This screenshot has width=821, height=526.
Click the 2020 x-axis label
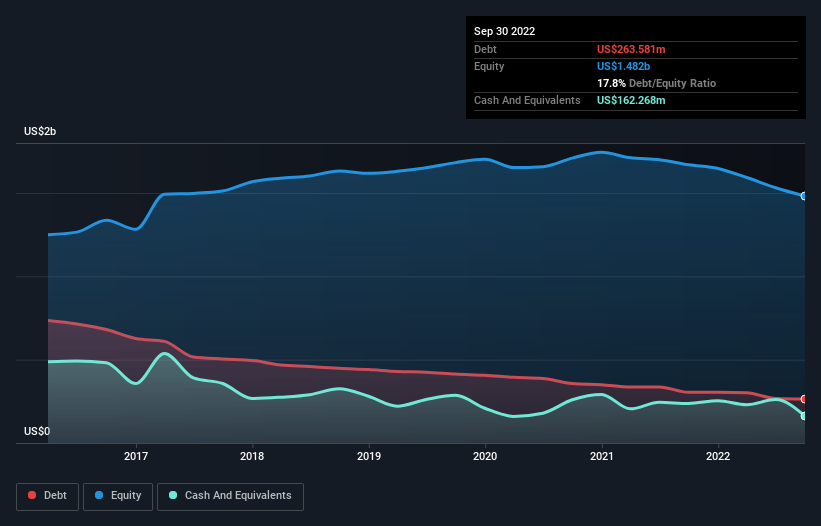pyautogui.click(x=485, y=456)
